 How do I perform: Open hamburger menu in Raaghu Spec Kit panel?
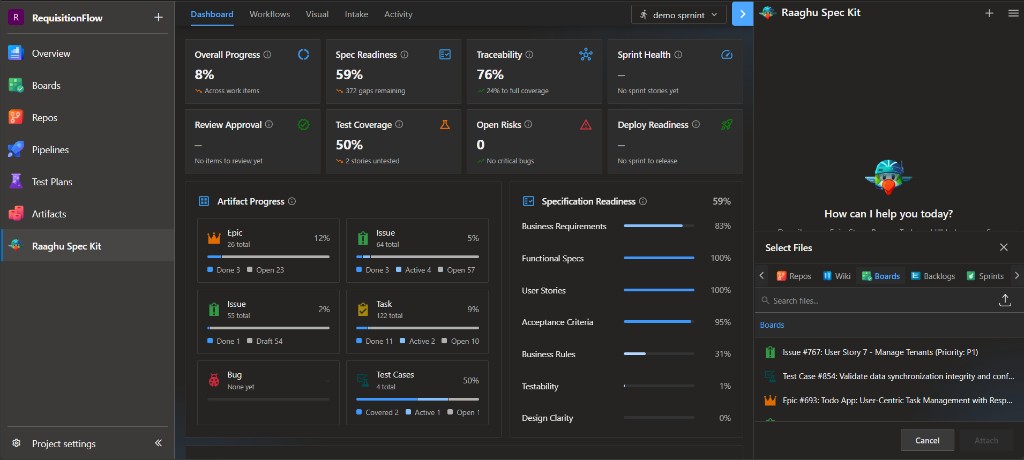[1013, 13]
